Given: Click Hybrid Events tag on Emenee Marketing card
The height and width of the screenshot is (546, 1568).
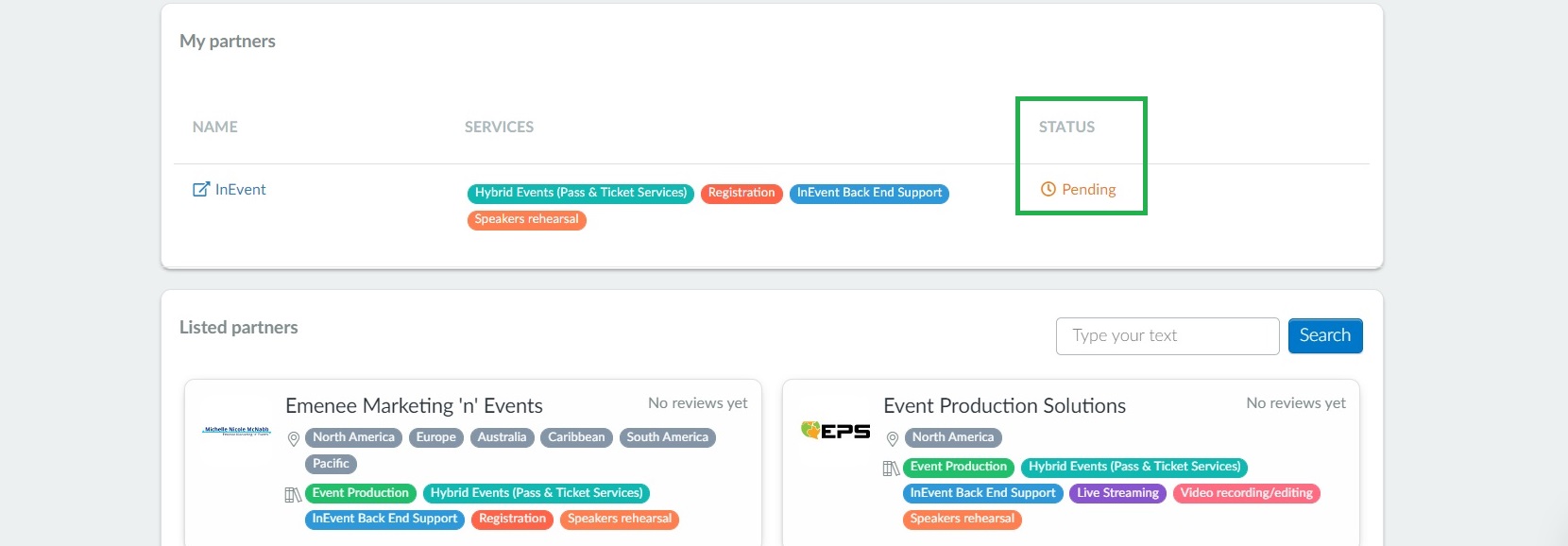Looking at the screenshot, I should [x=537, y=493].
